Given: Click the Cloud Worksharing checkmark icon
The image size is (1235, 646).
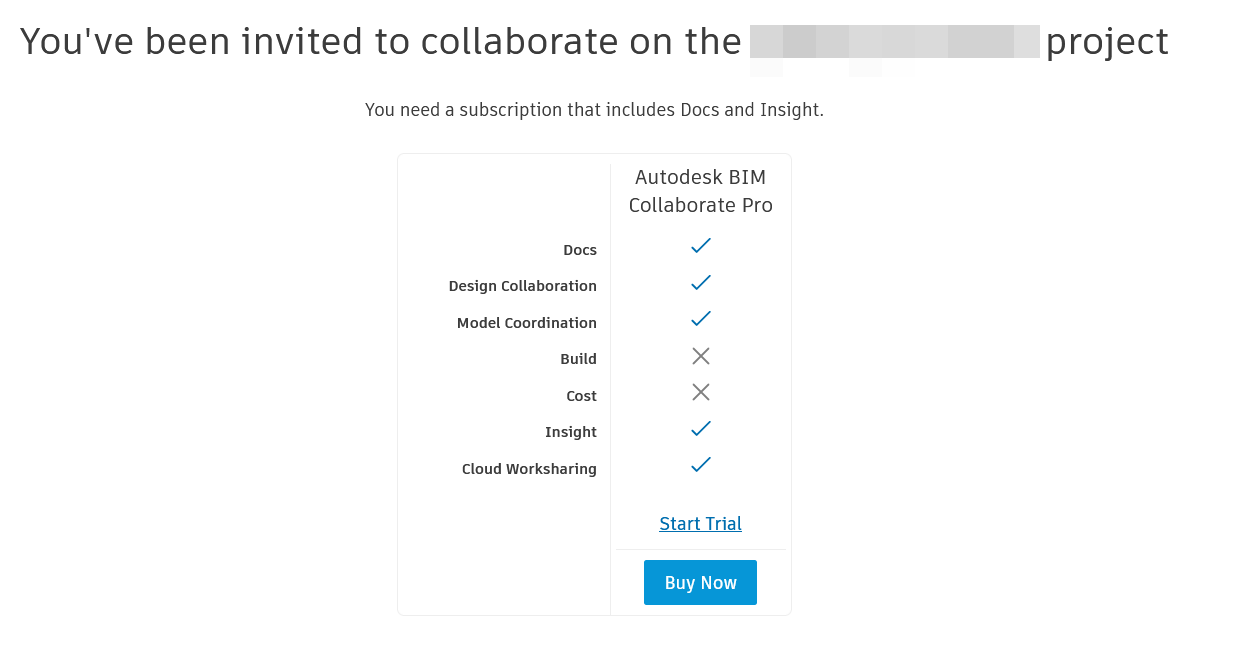Looking at the screenshot, I should (700, 464).
